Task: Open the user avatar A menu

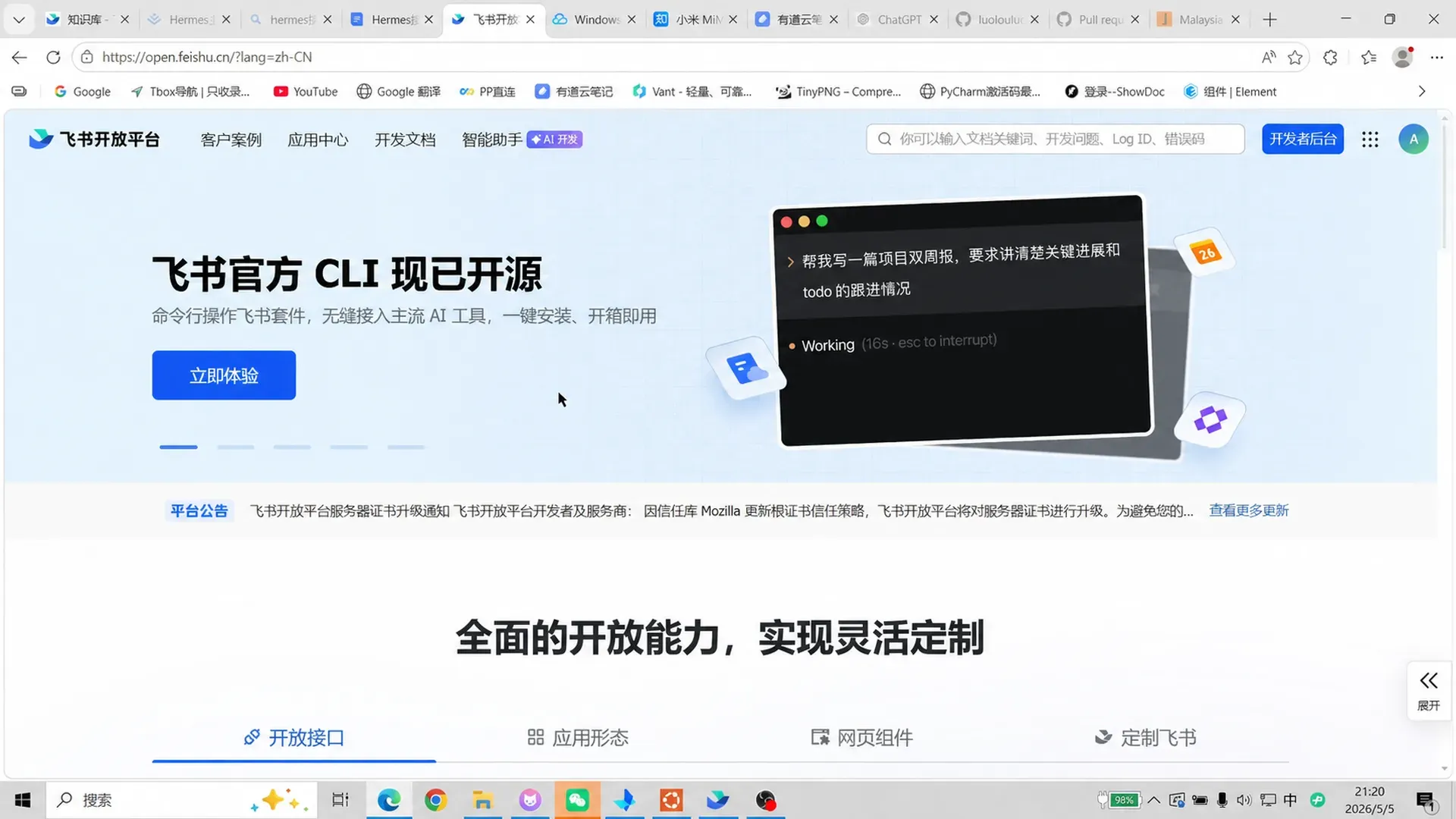Action: [1413, 140]
